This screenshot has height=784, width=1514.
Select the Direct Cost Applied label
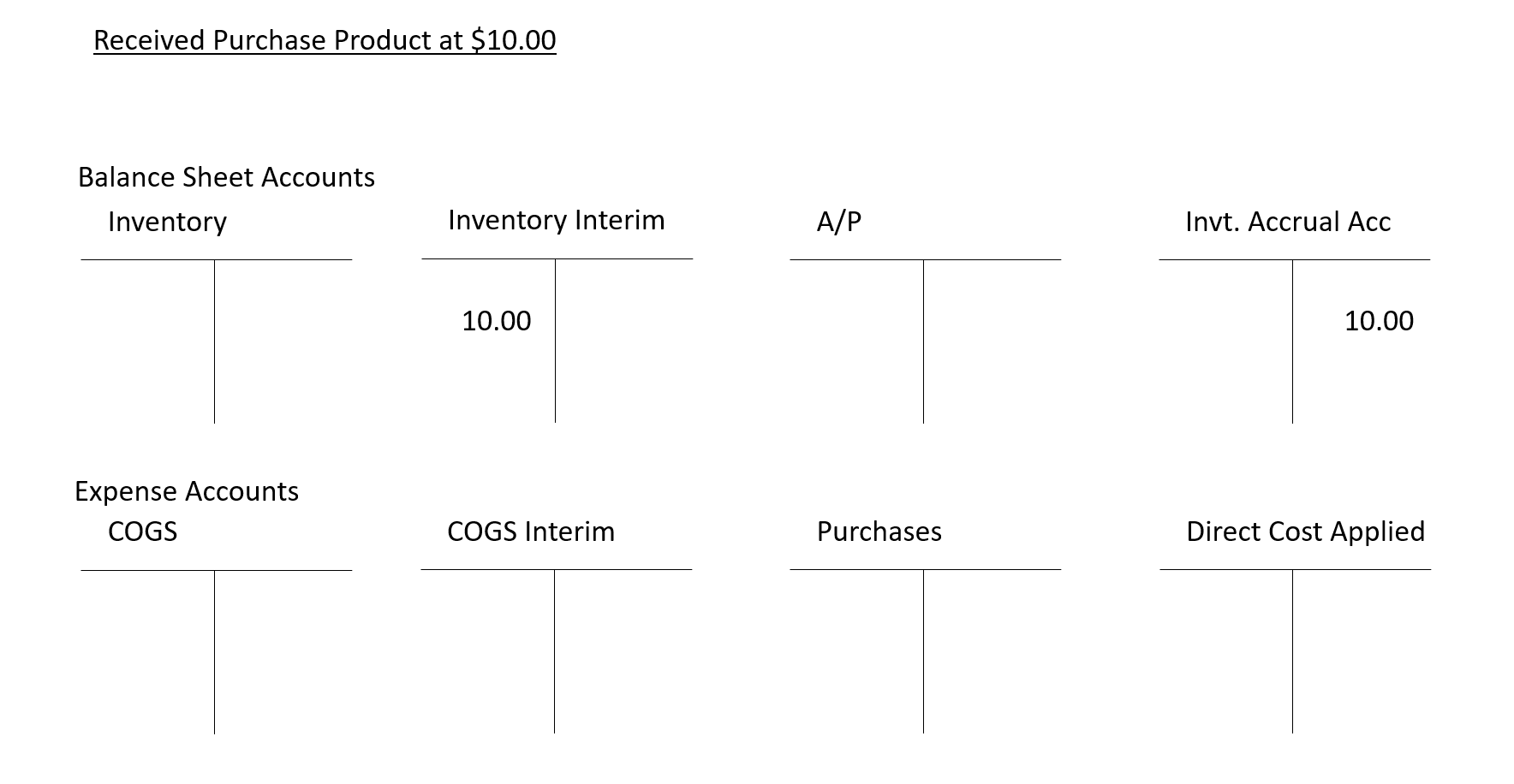1305,532
